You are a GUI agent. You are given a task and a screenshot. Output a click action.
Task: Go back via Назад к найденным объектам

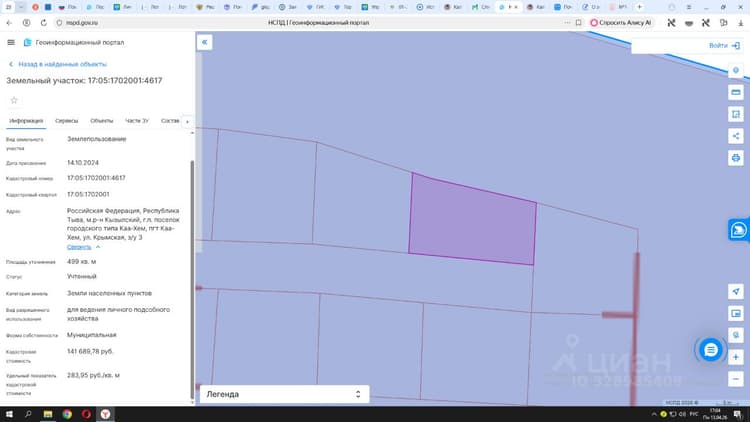[58, 64]
